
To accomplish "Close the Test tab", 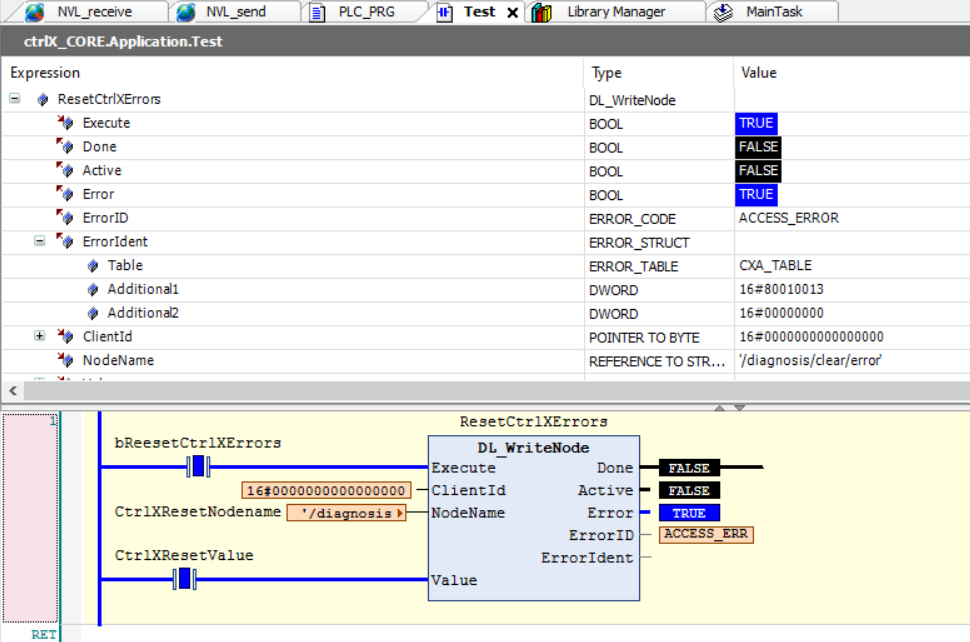I will 513,13.
